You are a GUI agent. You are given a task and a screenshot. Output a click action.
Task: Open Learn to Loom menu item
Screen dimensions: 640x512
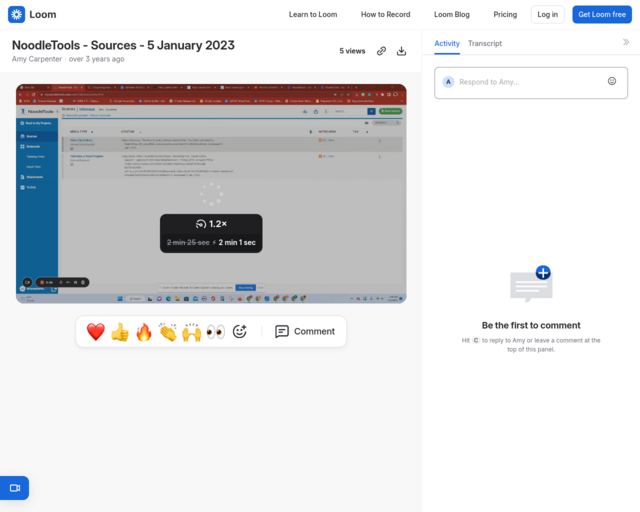[x=313, y=15]
